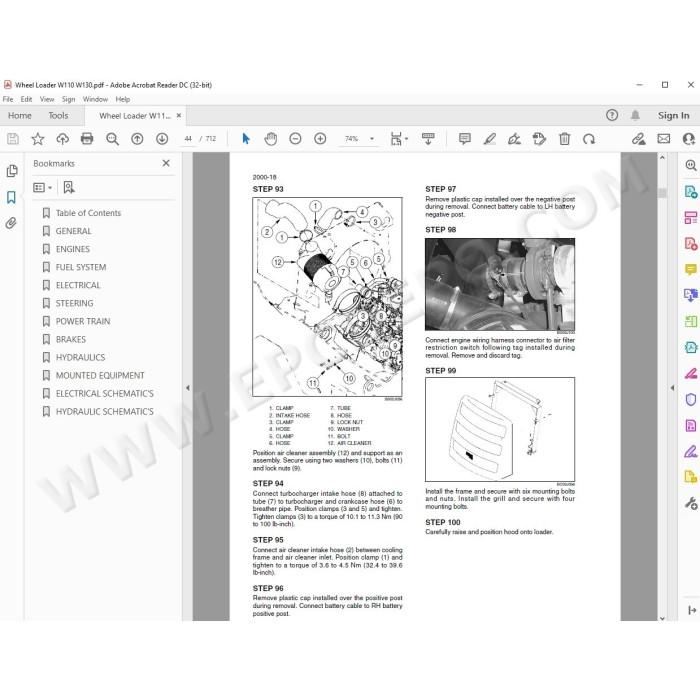Open the find text magnifier icon
The height and width of the screenshot is (700, 700).
[x=112, y=139]
